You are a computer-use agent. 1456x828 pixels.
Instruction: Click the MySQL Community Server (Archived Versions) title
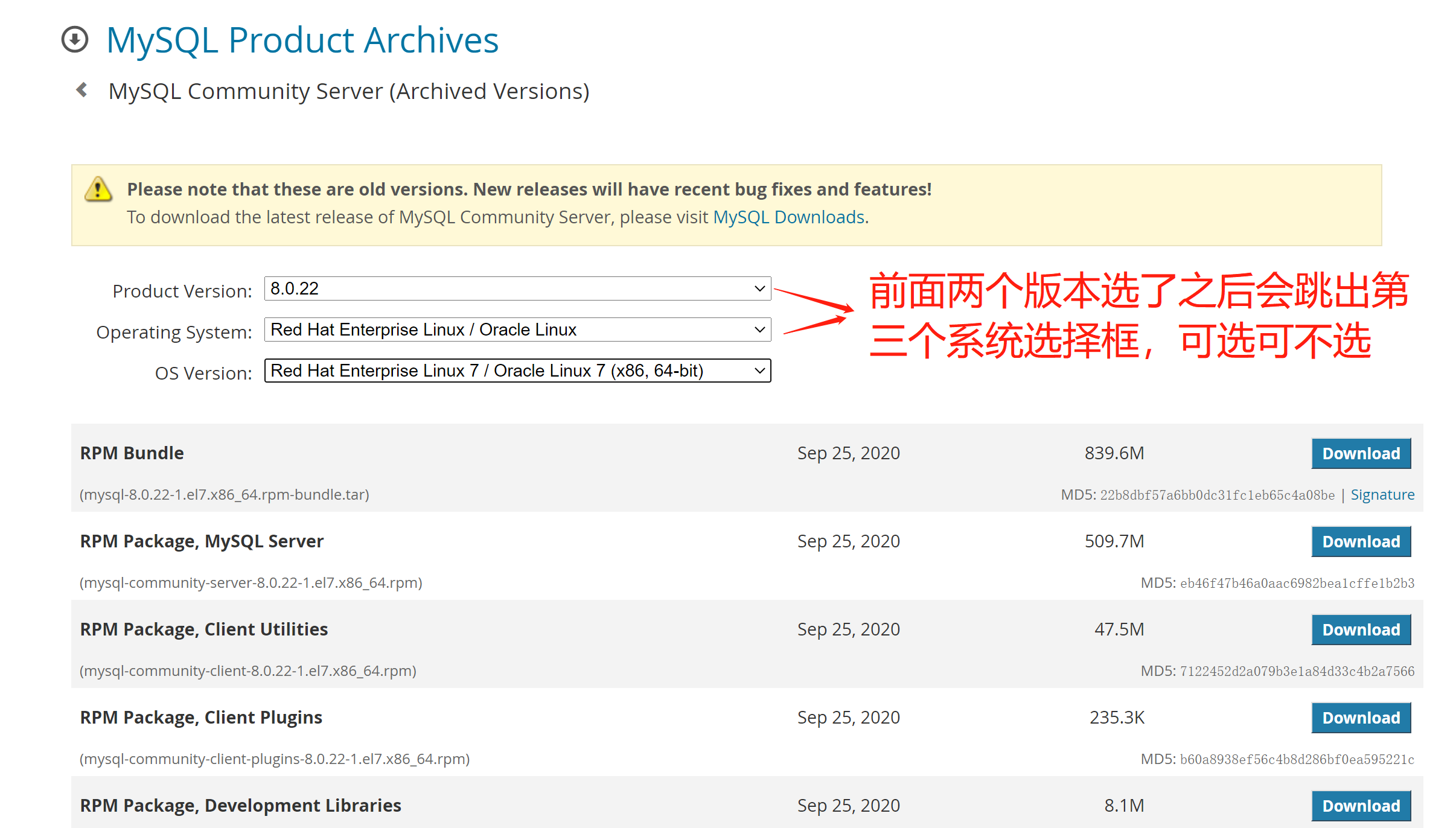point(349,91)
